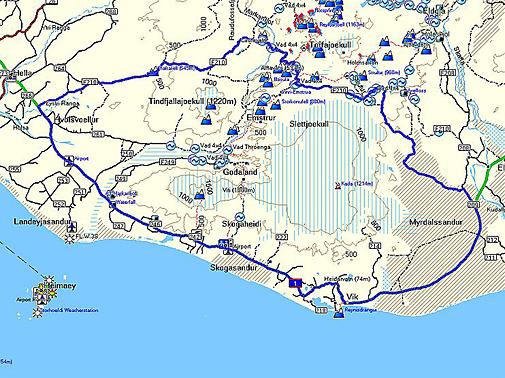
Task: Select the ford icon above Skogaheidi
Action: click(x=239, y=217)
